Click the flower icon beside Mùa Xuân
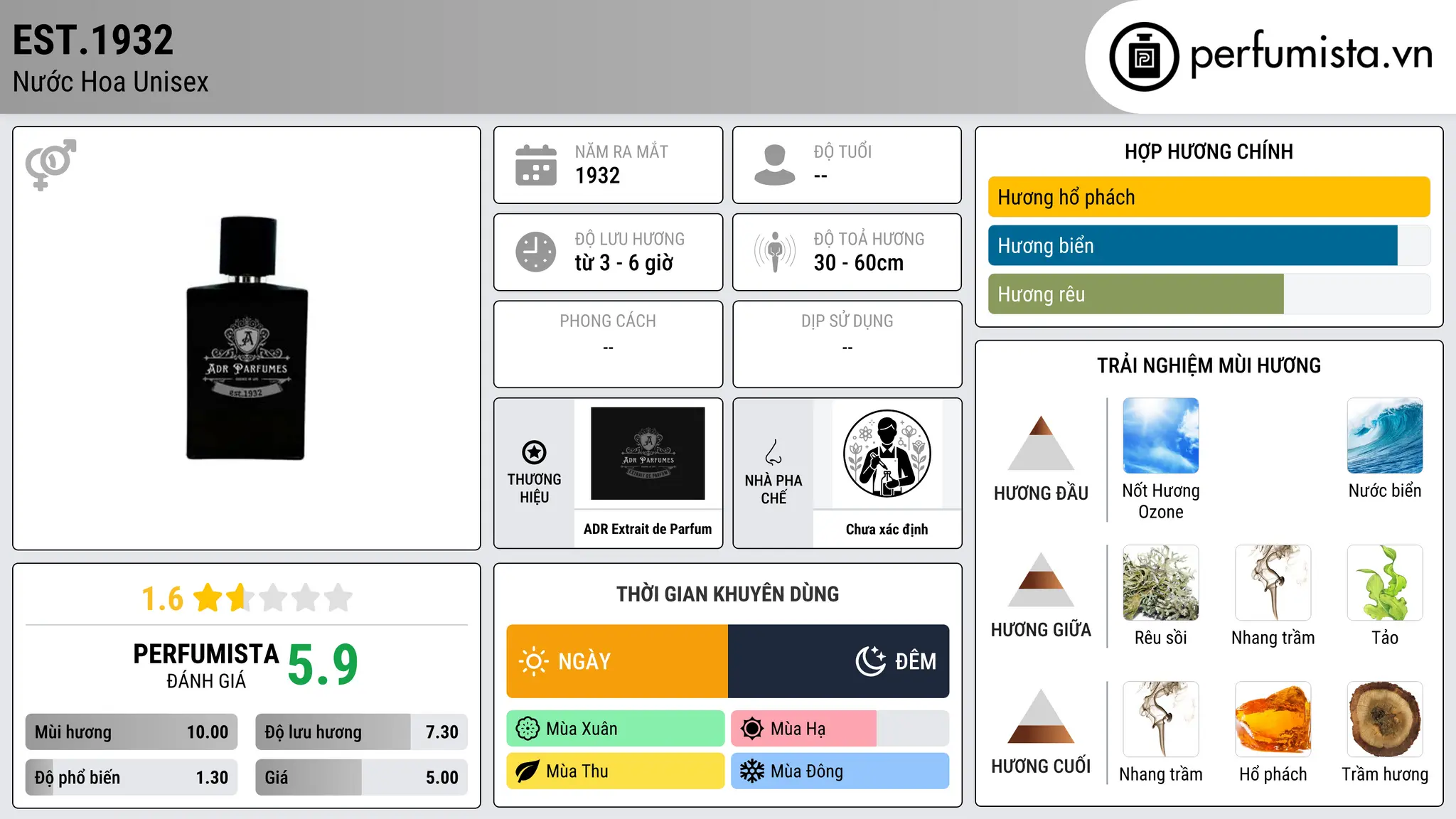This screenshot has height=819, width=1456. point(528,729)
